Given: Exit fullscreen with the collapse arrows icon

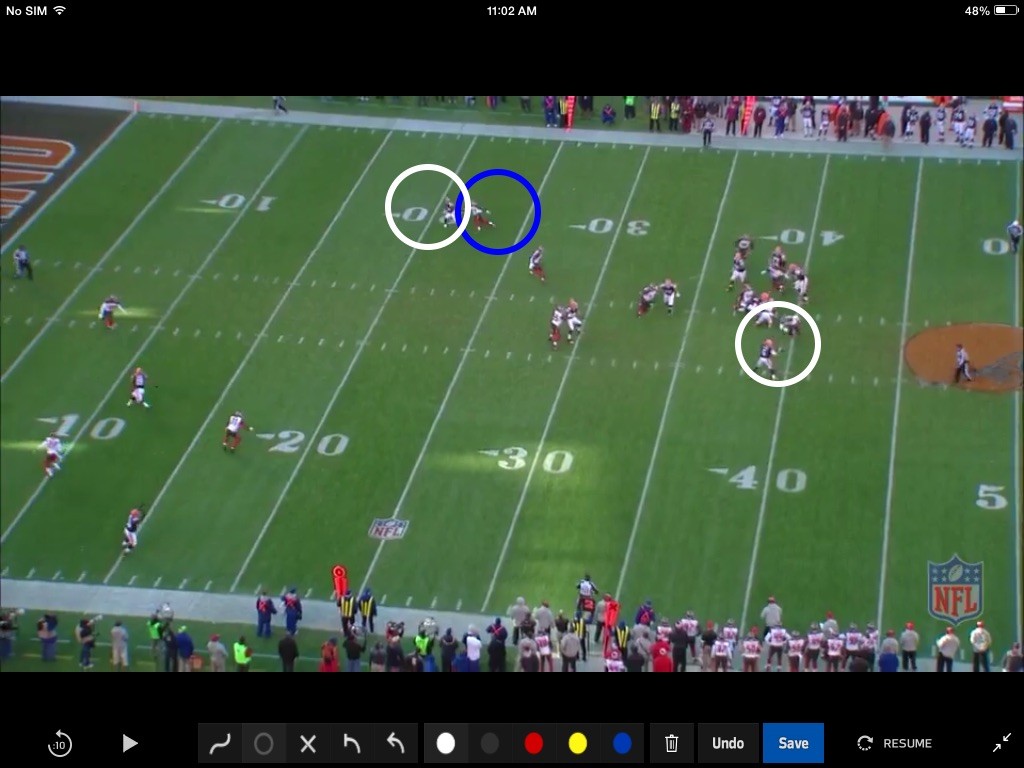Looking at the screenshot, I should [1001, 743].
